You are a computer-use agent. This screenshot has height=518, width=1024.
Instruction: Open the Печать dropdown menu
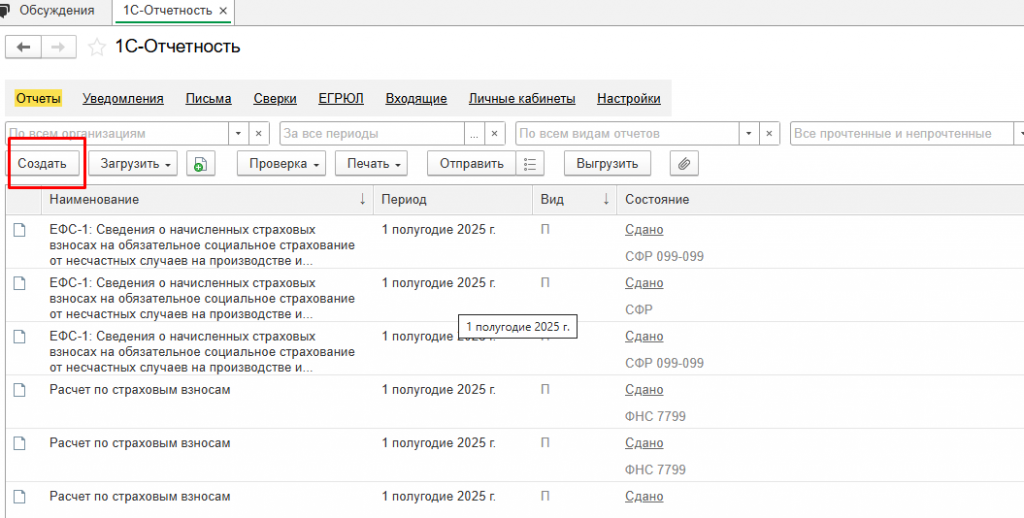point(372,163)
